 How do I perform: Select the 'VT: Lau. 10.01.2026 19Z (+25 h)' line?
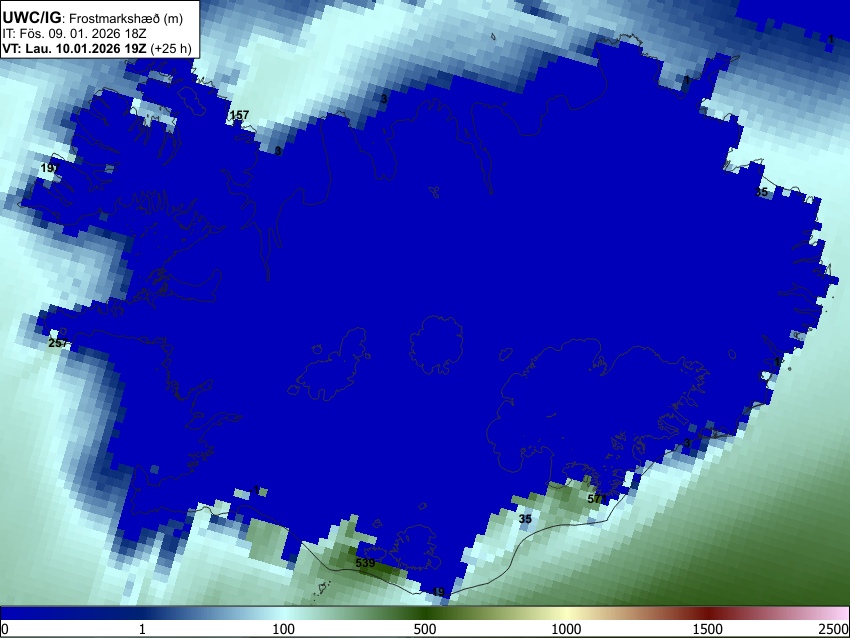[97, 48]
